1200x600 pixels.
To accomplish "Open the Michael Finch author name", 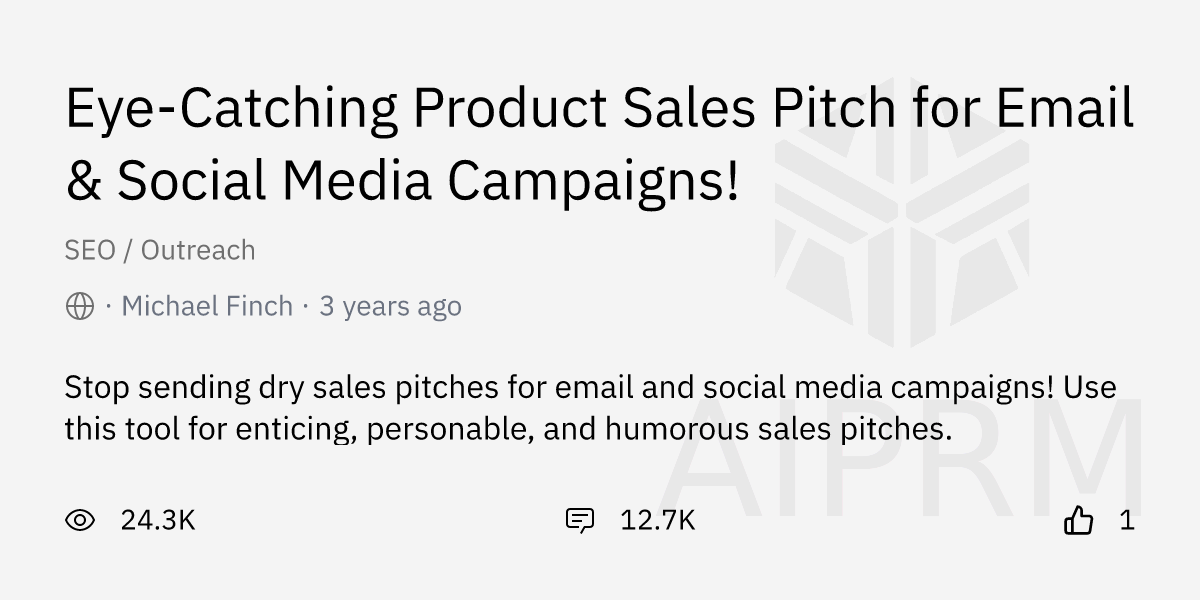I will point(207,306).
